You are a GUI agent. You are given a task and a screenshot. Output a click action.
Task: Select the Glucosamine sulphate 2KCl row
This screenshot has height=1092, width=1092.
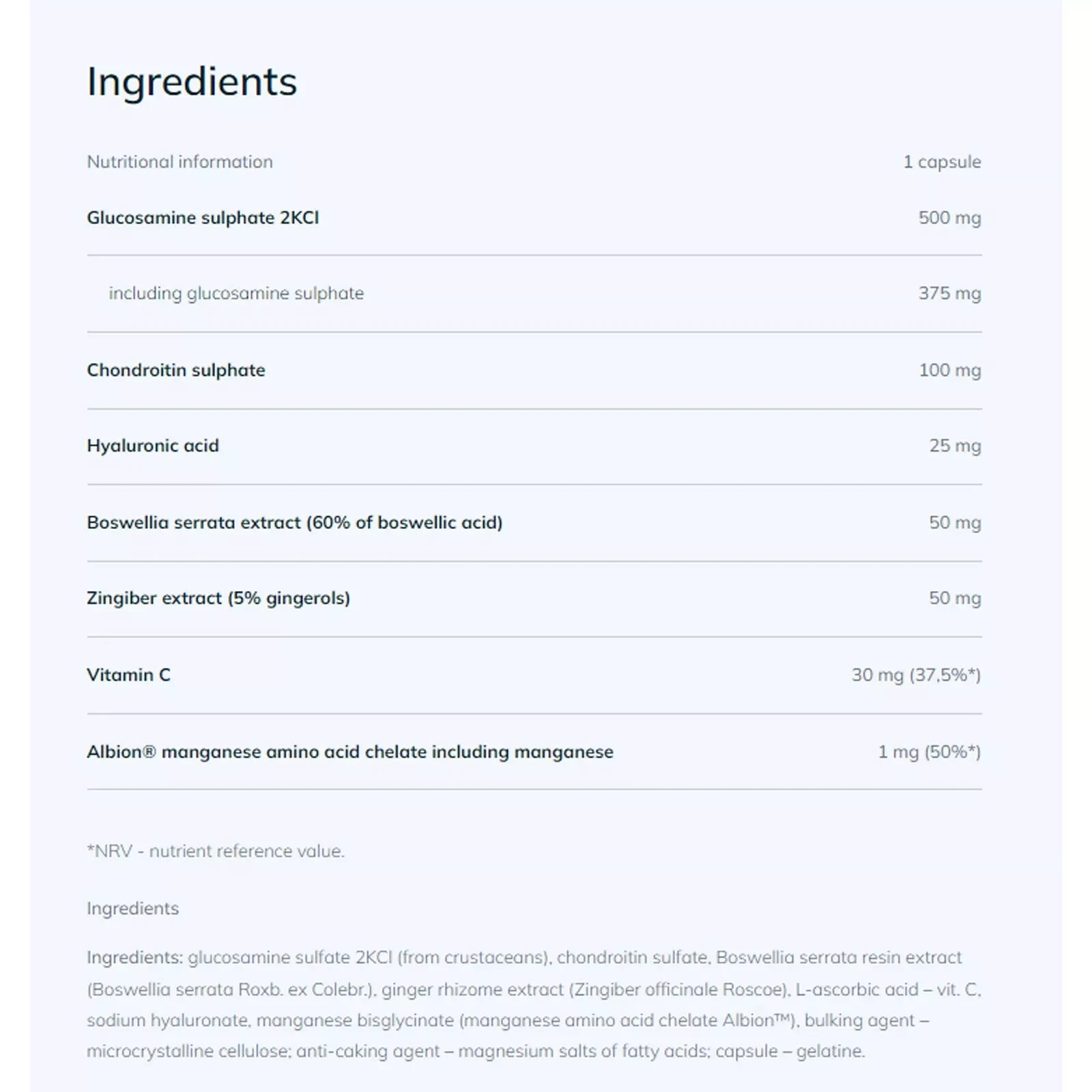coord(534,218)
